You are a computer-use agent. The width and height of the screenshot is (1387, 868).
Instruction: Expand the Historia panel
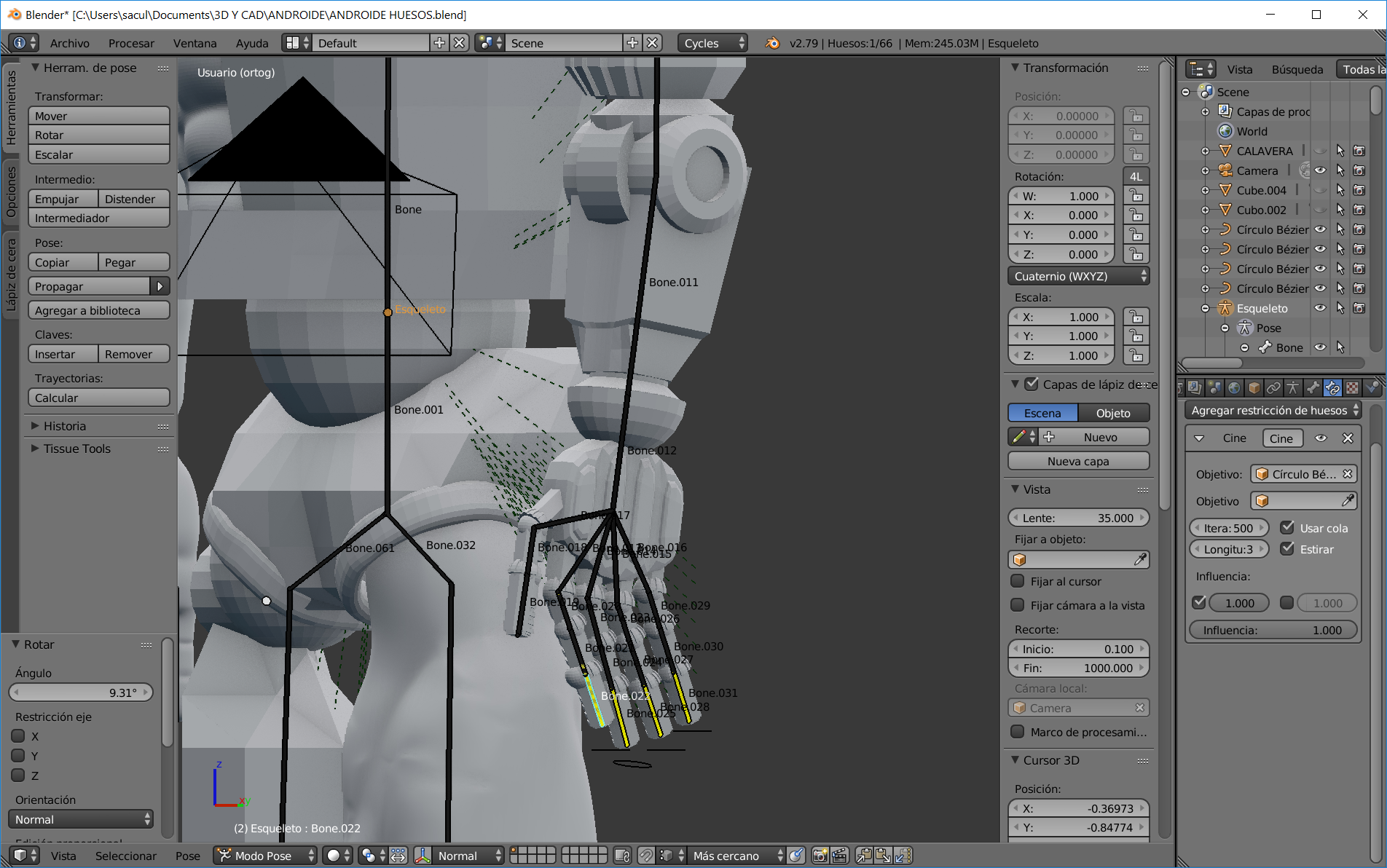[x=64, y=426]
